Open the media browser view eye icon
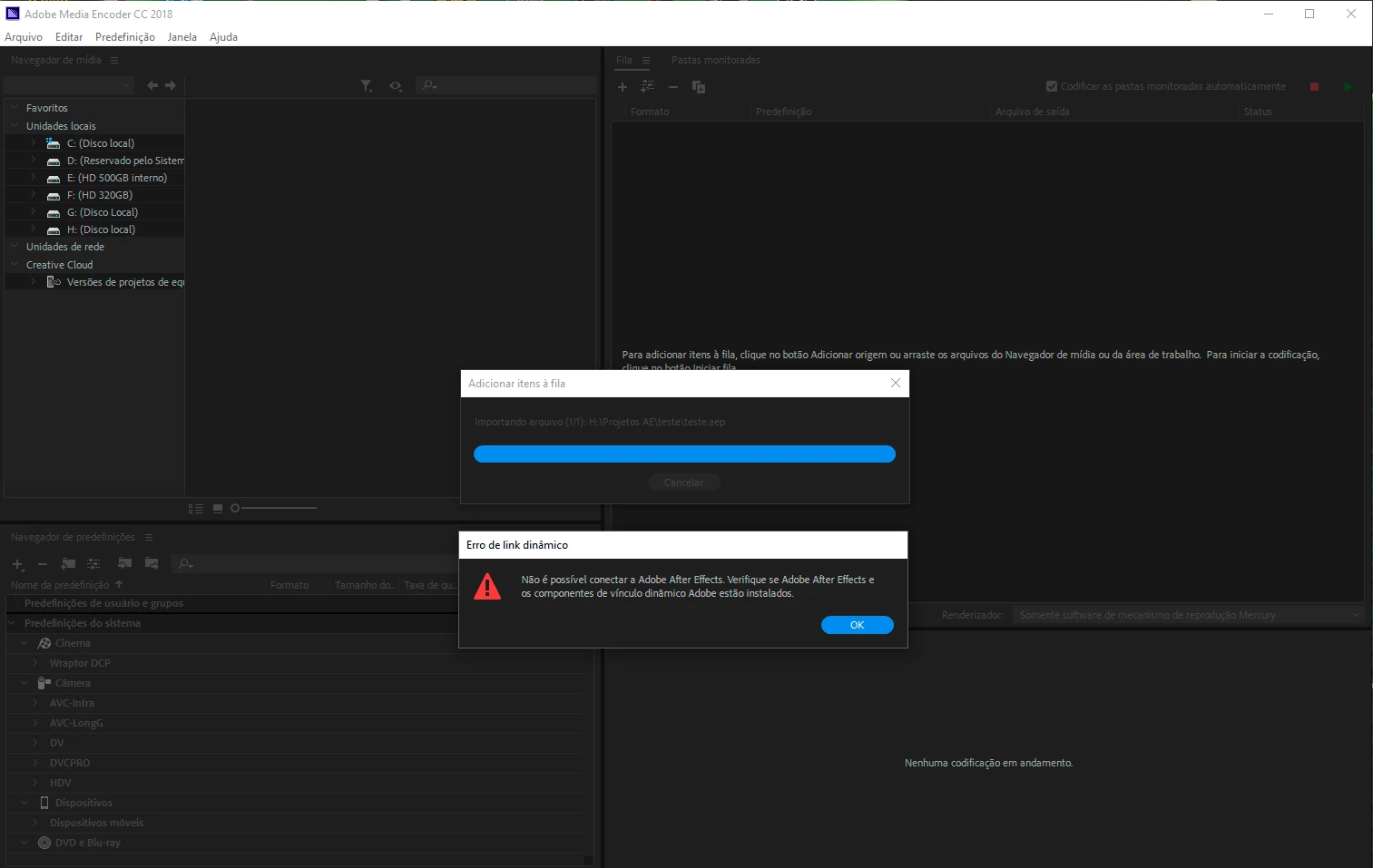The image size is (1373, 868). pyautogui.click(x=396, y=85)
